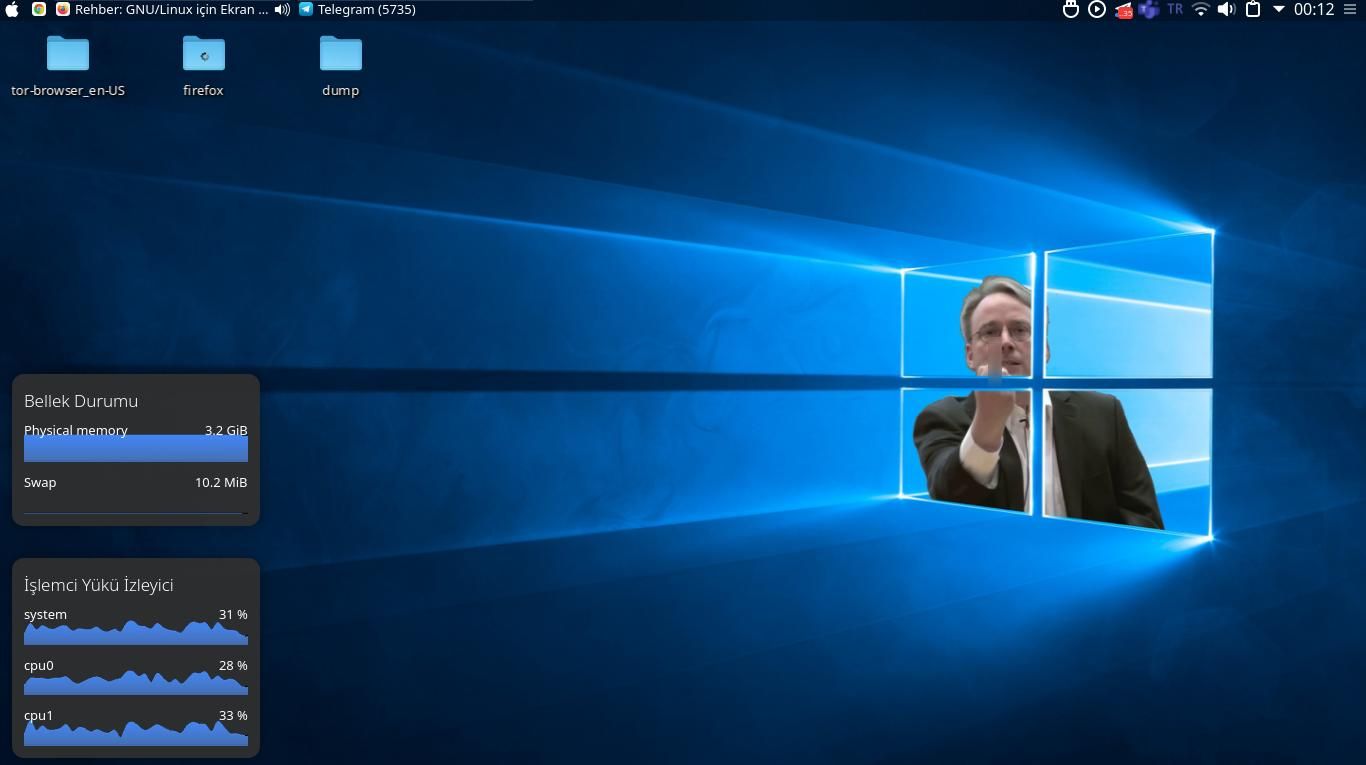Click the 'Swap' label
This screenshot has height=765, width=1366.
(40, 482)
